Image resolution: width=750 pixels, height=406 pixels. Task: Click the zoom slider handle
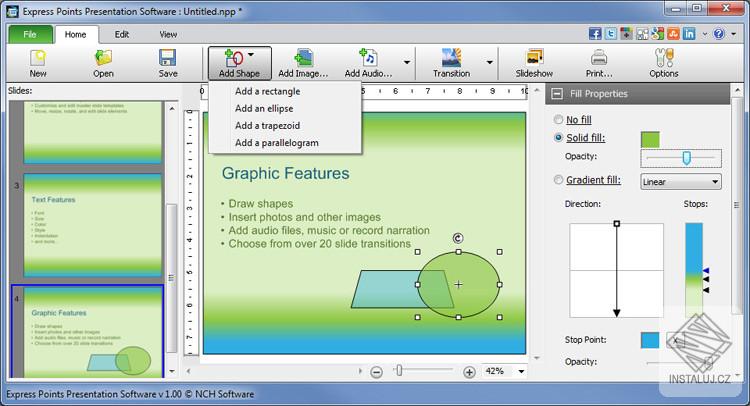[399, 370]
